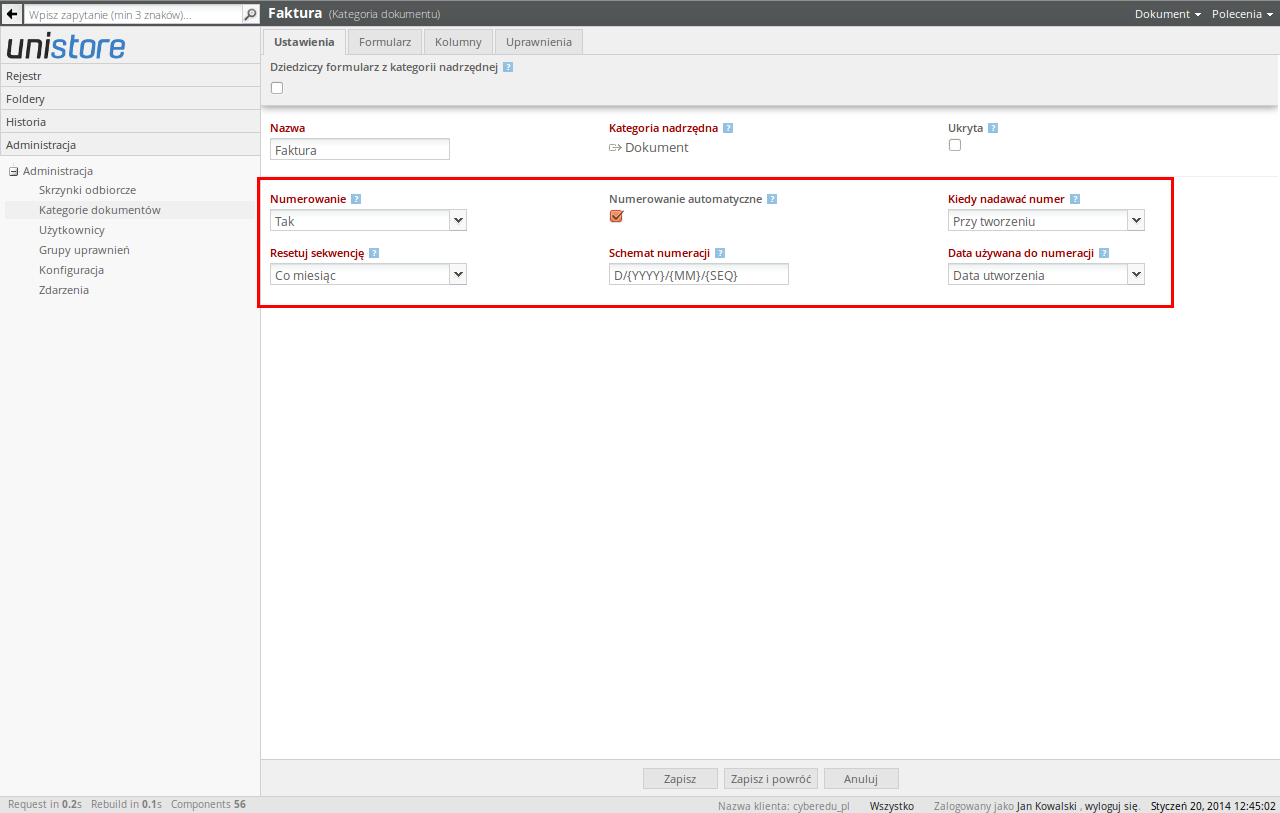
Task: Open Zdarzenia tree item
Action: pyautogui.click(x=64, y=290)
